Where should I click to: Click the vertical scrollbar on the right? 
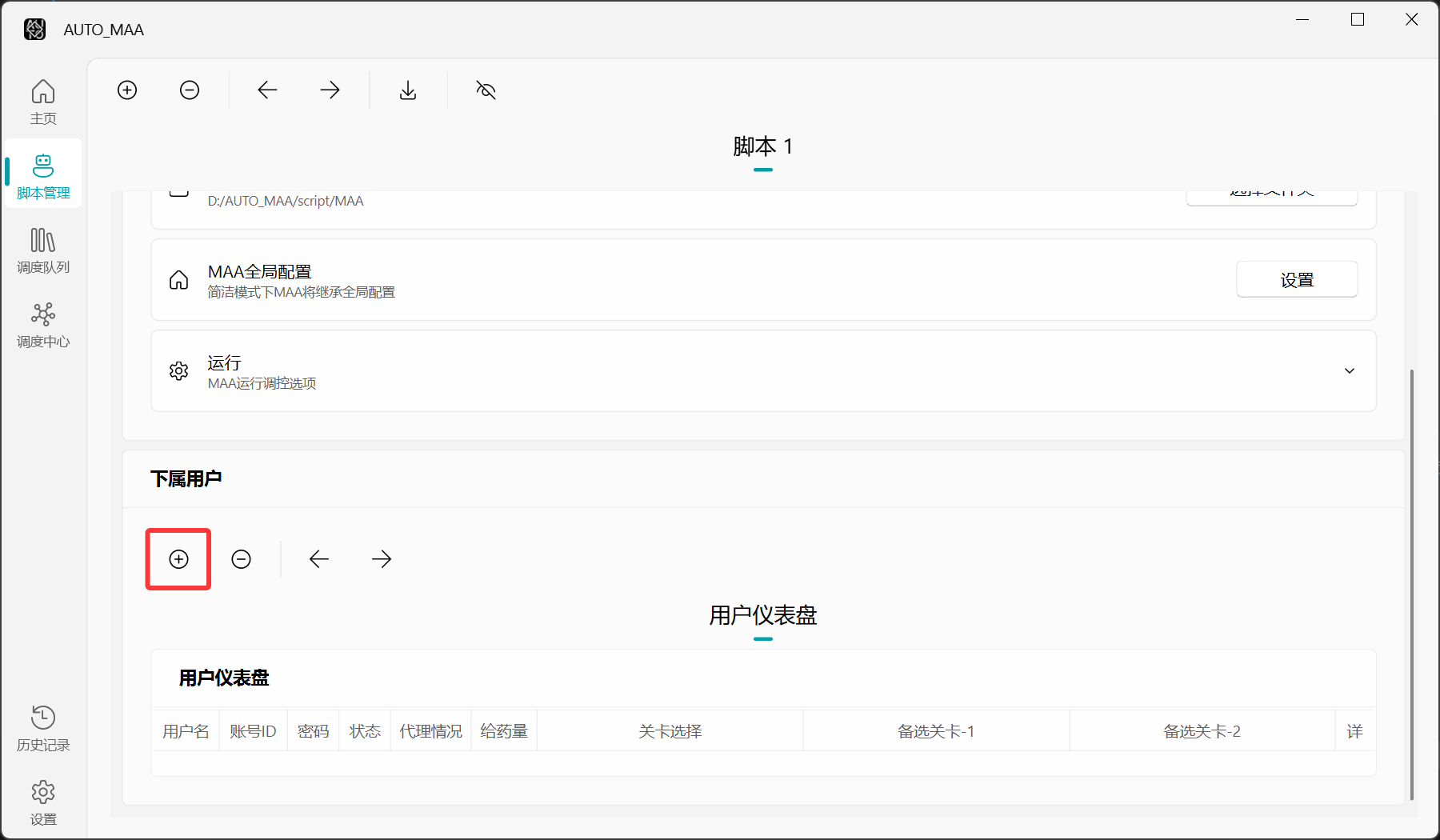[x=1412, y=584]
